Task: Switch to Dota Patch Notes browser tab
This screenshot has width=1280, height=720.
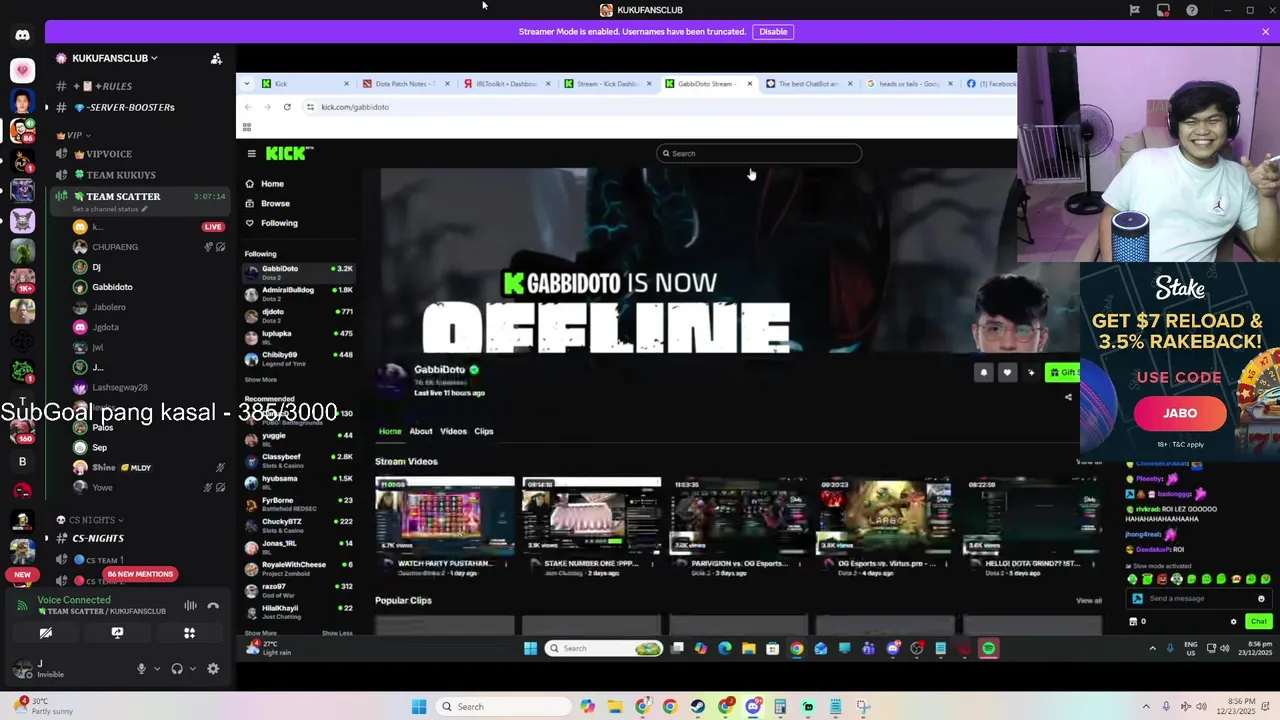Action: (405, 84)
